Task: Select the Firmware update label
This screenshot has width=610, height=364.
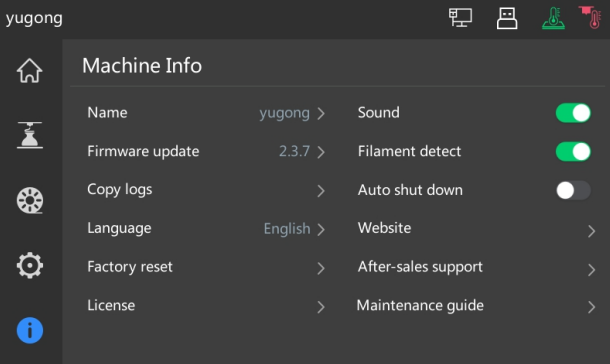Action: coord(143,152)
